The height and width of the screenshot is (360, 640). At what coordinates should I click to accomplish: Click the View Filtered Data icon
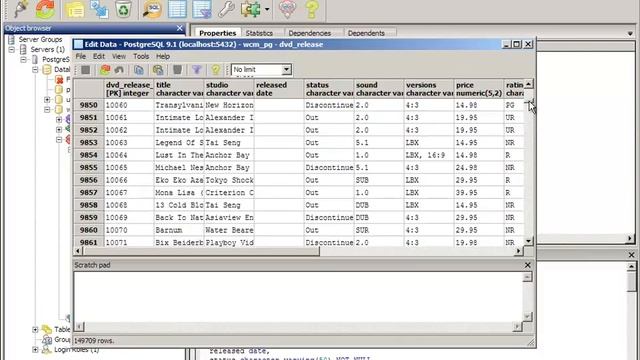(202, 9)
